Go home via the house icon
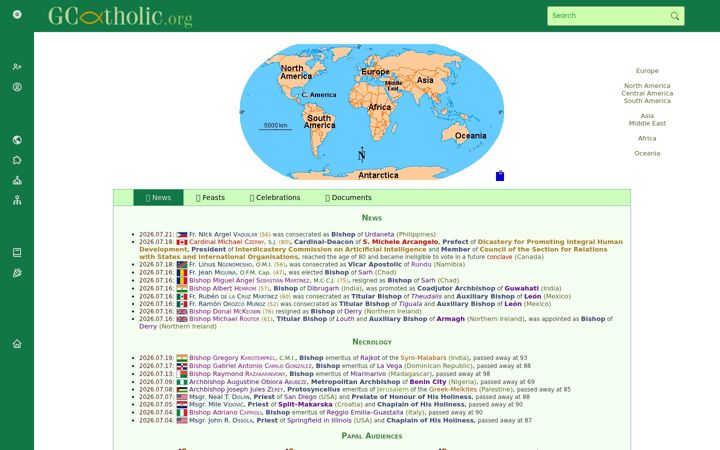 [x=17, y=343]
